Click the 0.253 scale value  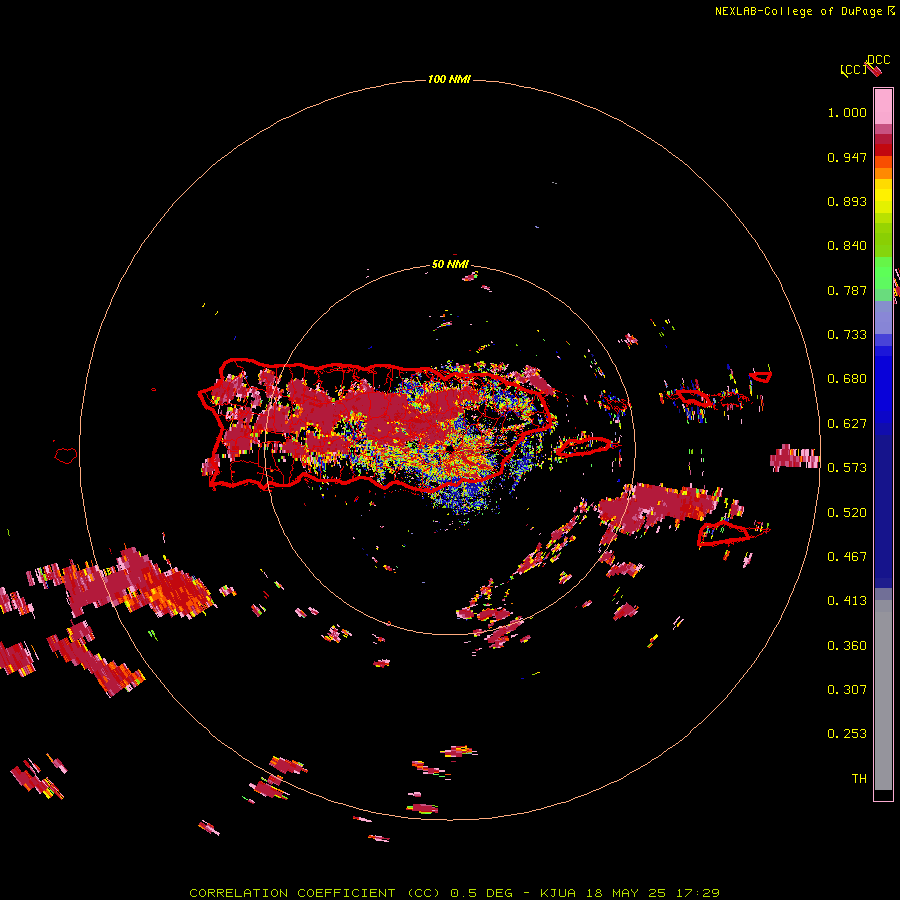[847, 734]
